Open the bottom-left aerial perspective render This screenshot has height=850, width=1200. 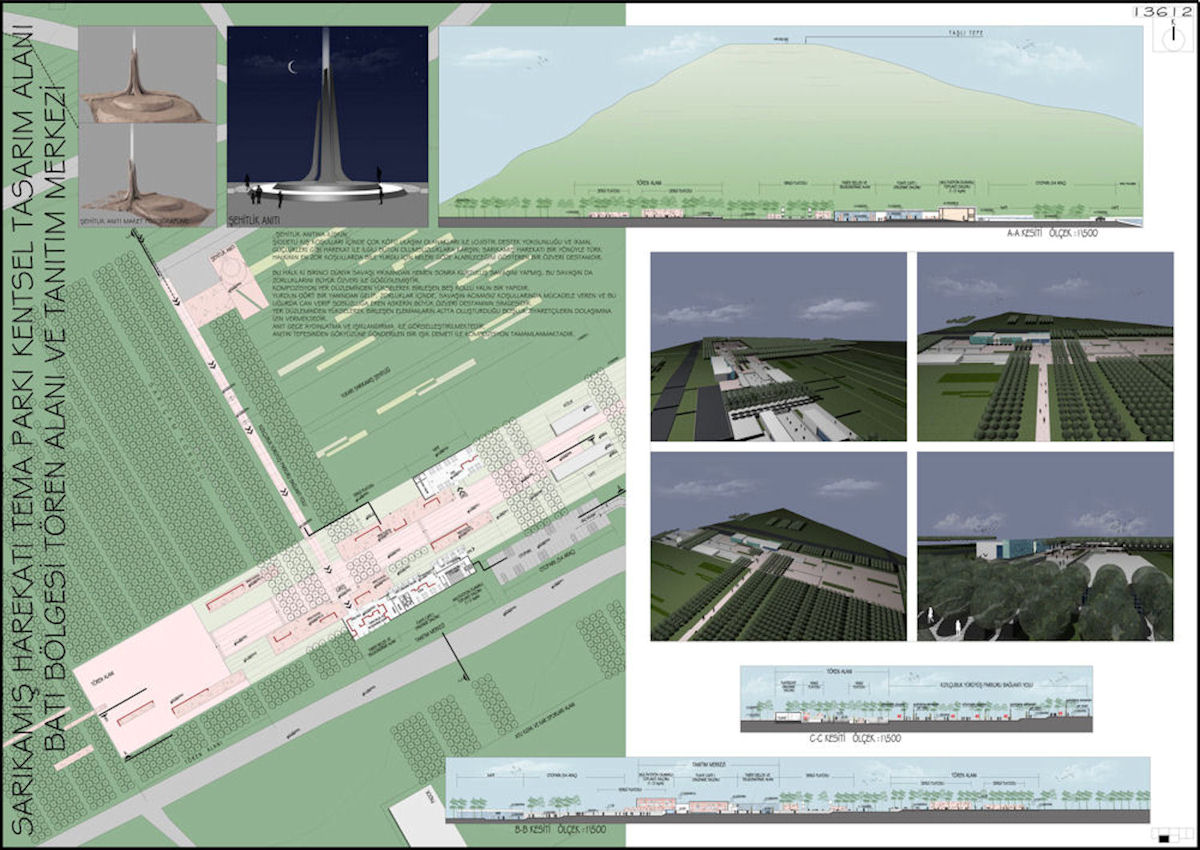coord(778,546)
